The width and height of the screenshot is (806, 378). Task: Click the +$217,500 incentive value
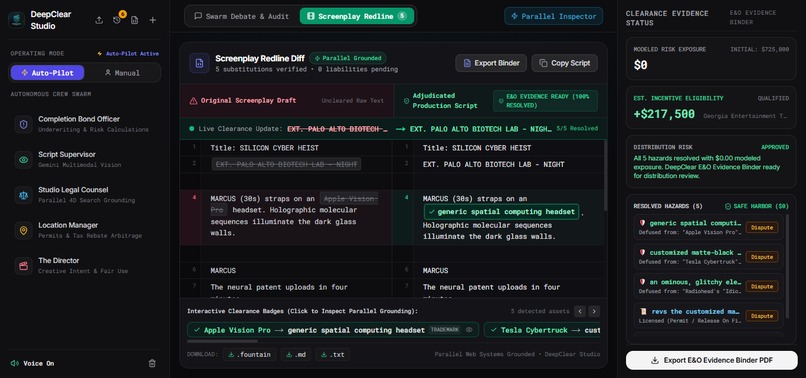[664, 114]
